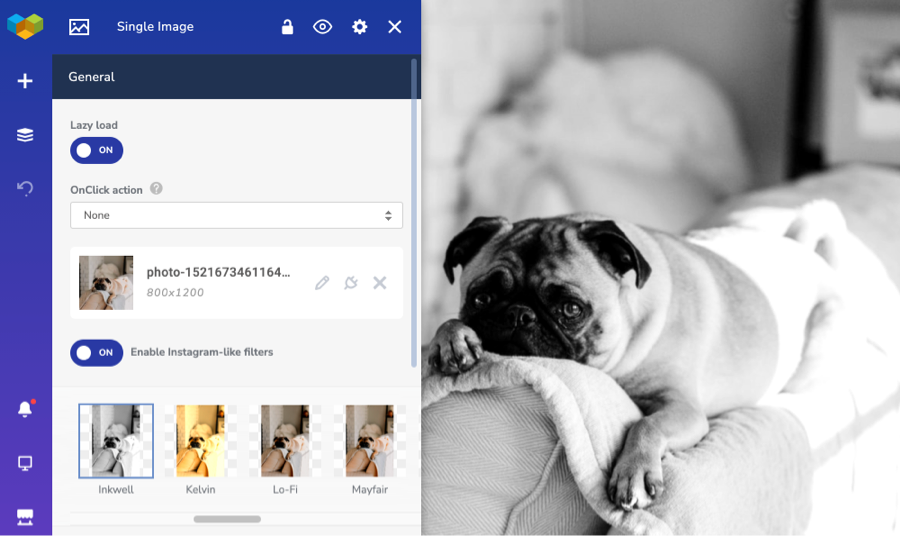Lock the Single Image element
Image resolution: width=900 pixels, height=536 pixels.
pyautogui.click(x=287, y=27)
